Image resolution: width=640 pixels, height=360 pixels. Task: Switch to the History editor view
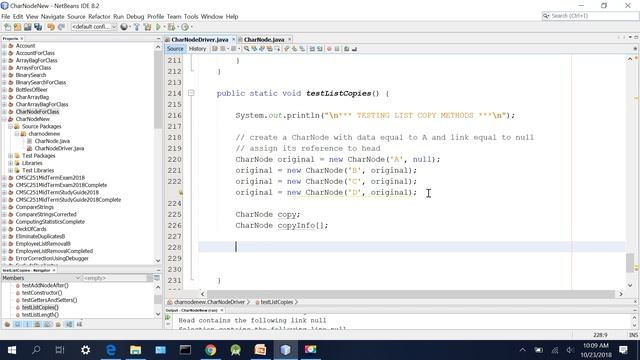198,49
